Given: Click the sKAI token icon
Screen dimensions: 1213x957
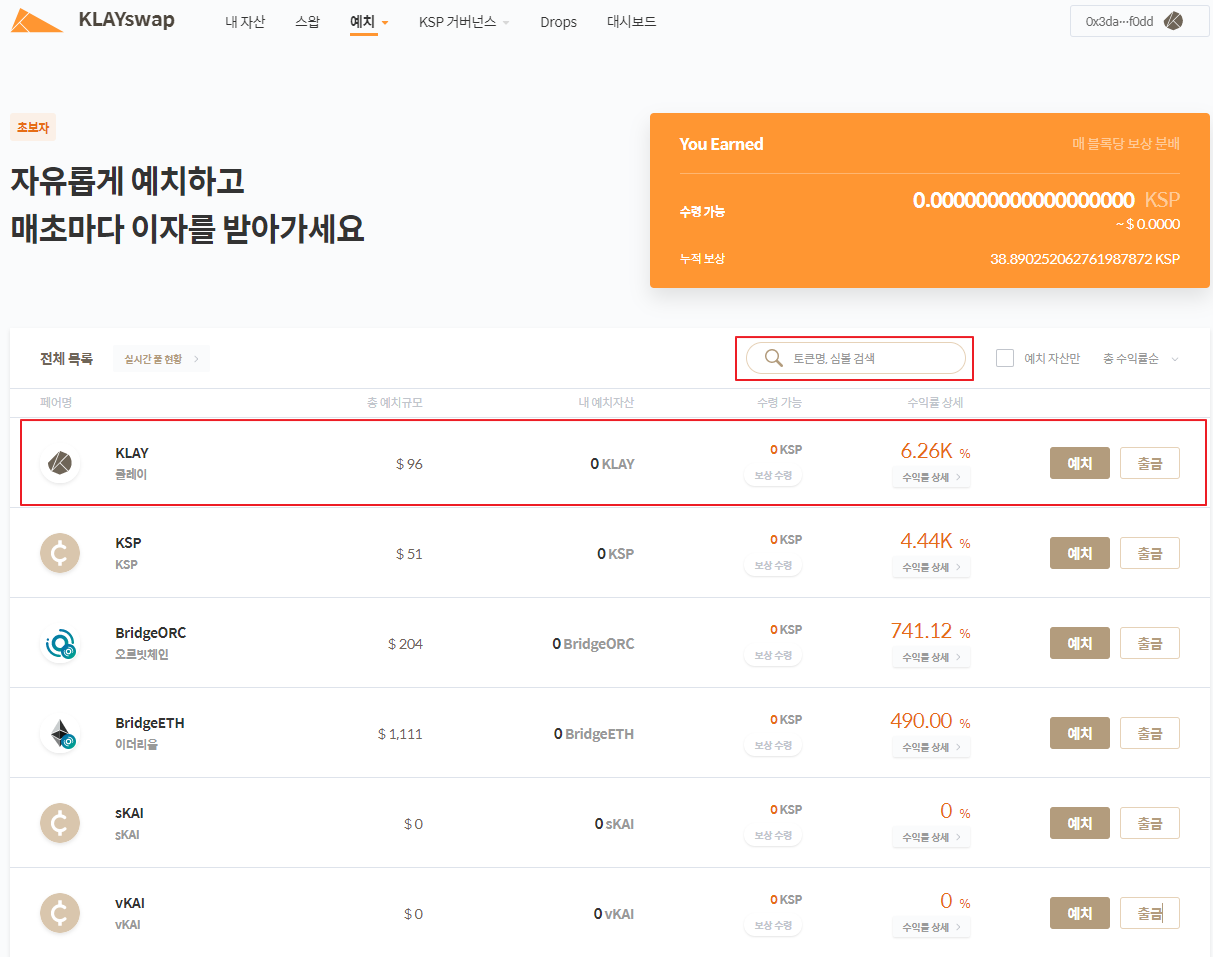Looking at the screenshot, I should point(60,823).
